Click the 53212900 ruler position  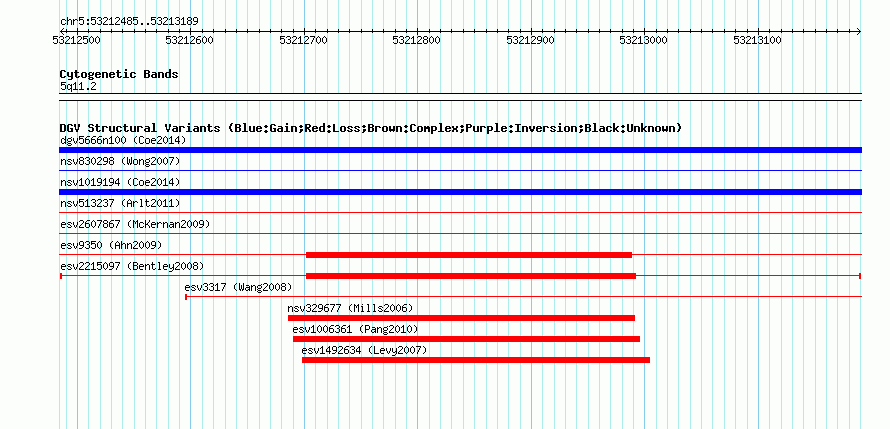pos(530,41)
